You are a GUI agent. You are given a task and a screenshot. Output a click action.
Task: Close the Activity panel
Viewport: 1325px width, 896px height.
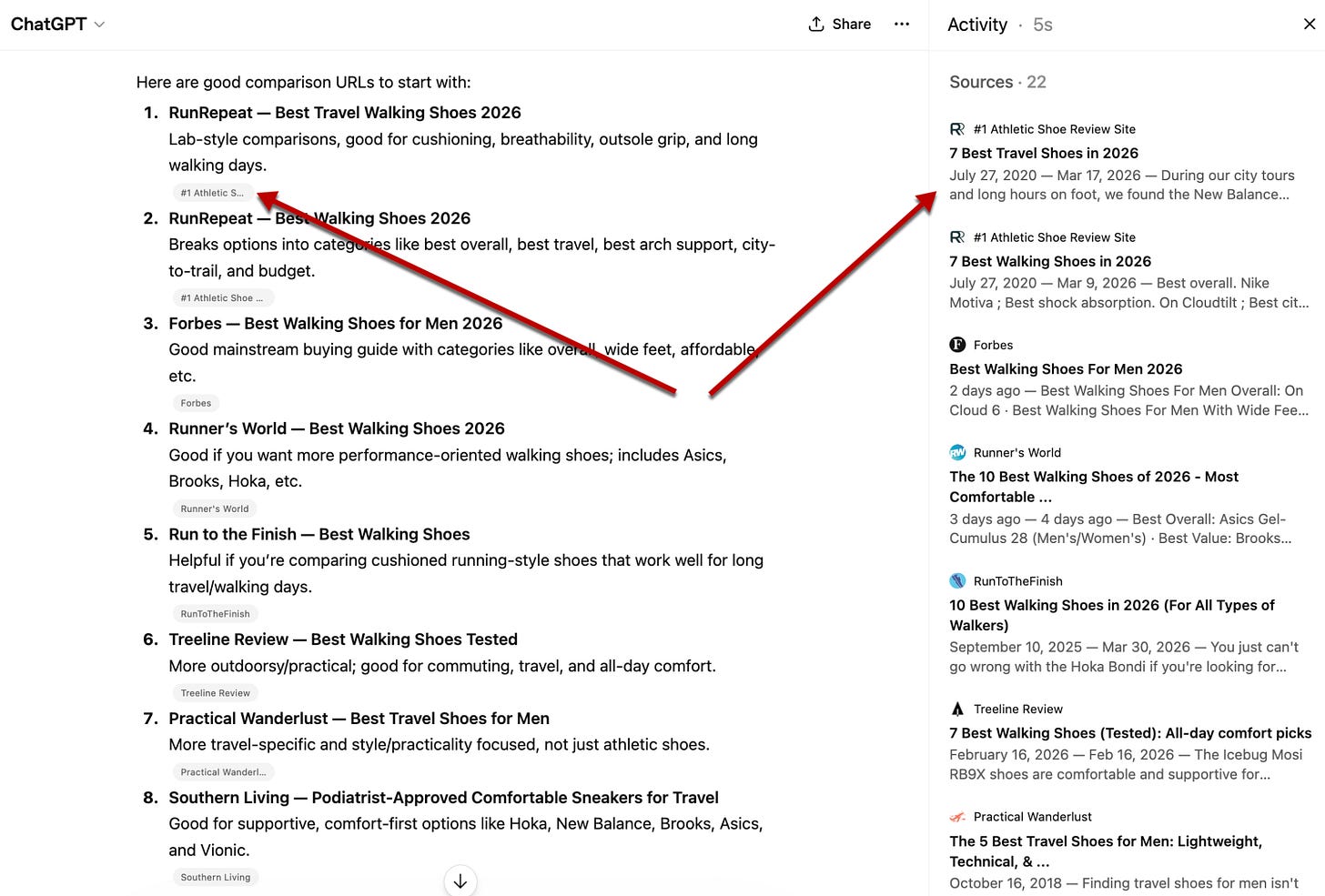(1310, 24)
